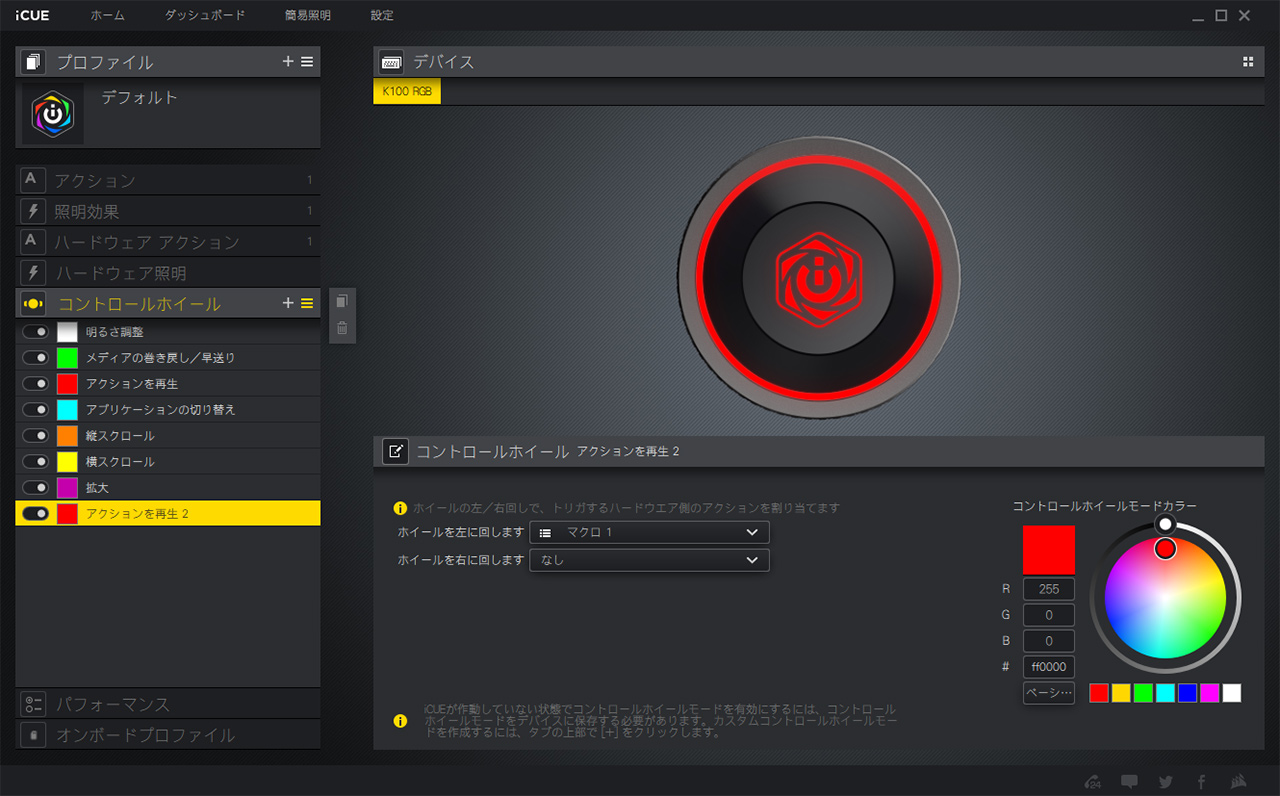This screenshot has width=1280, height=796.
Task: Open the パフォーマンス section
Action: pos(168,704)
